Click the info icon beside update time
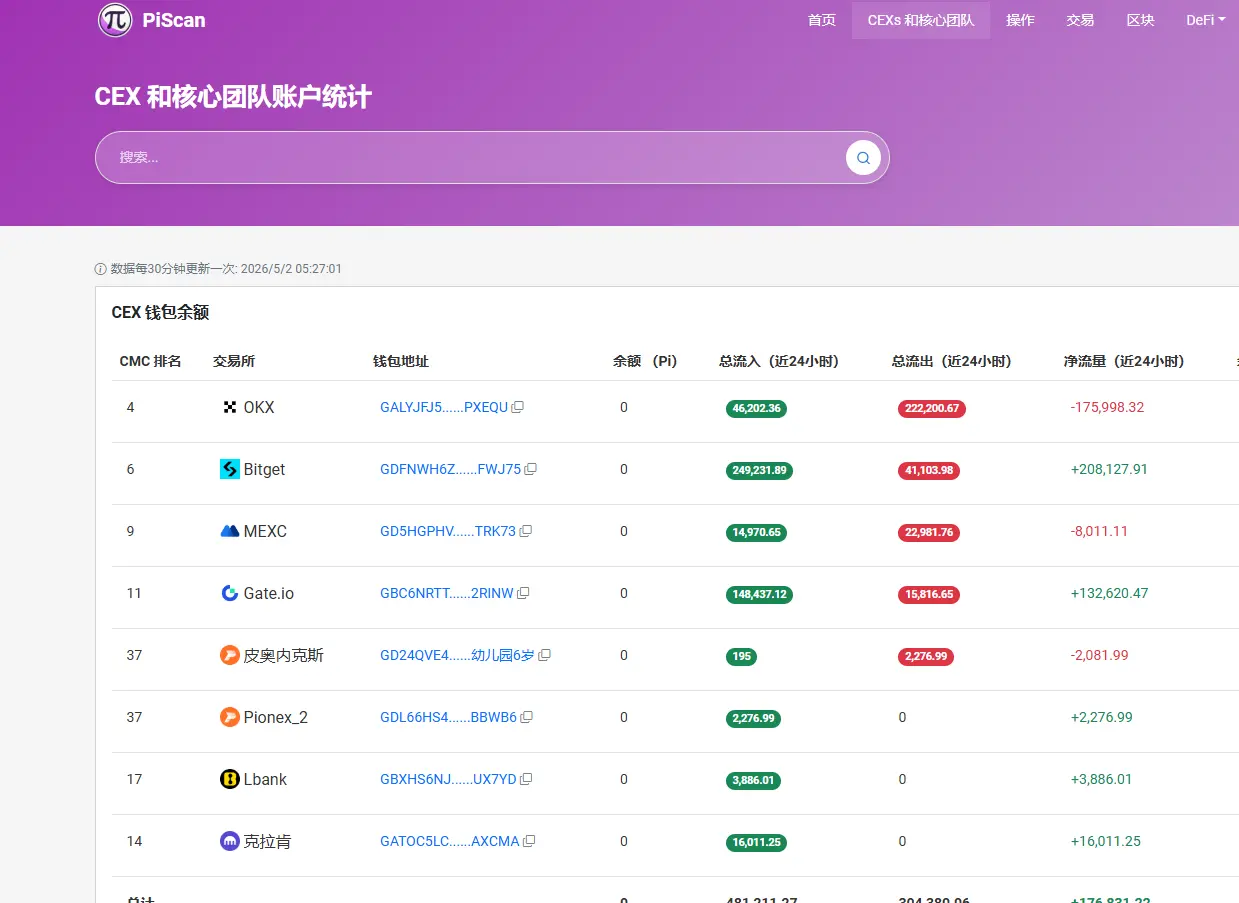 (x=100, y=269)
